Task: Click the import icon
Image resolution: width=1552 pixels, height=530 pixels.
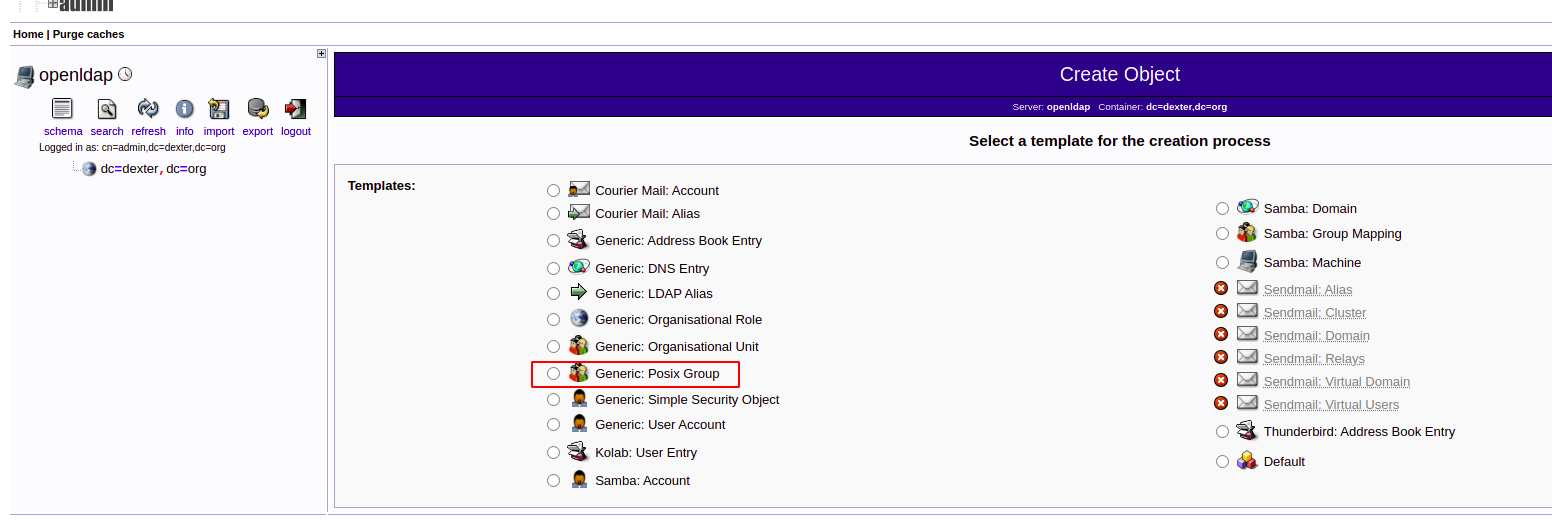Action: tap(218, 109)
